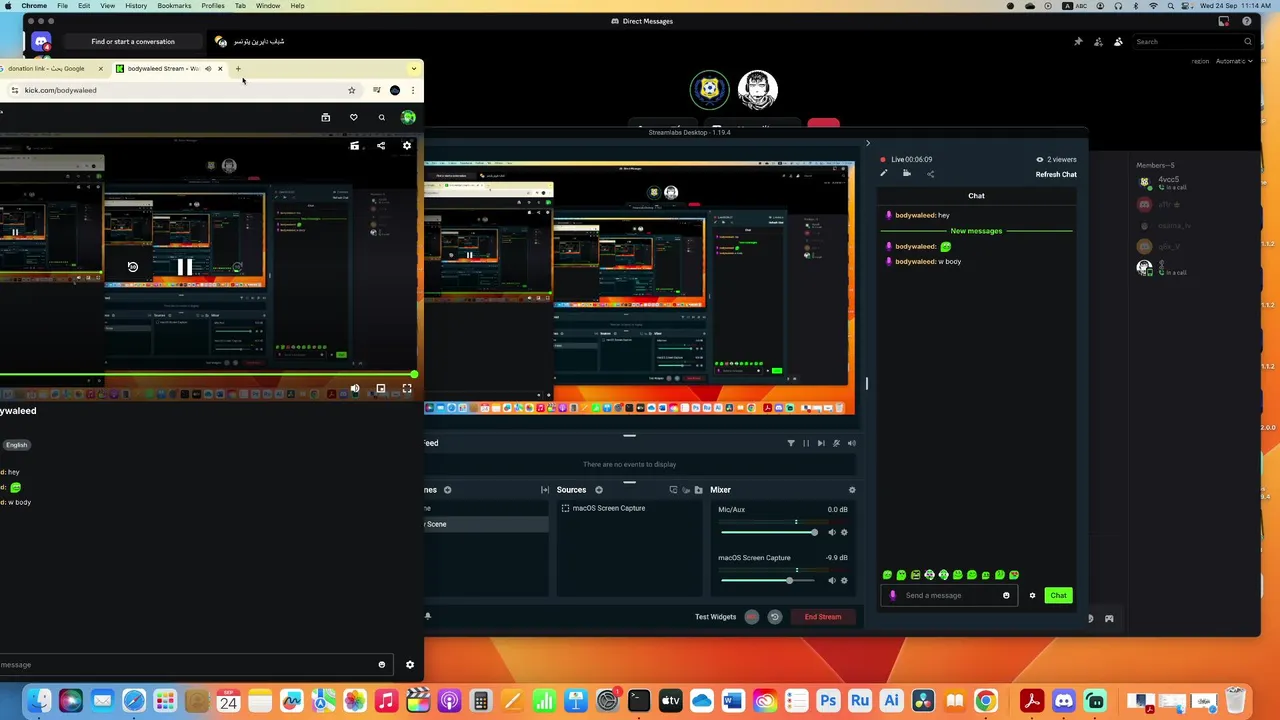
Task: Filter events in the mini feed
Action: pos(791,443)
